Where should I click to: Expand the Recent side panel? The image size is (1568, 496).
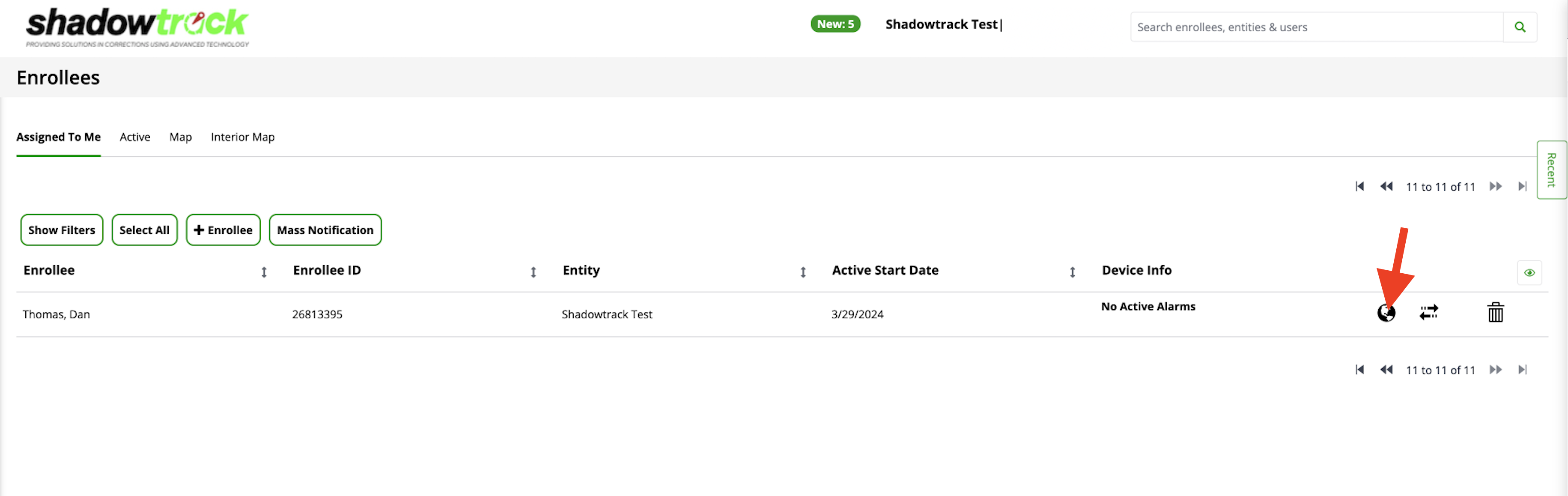click(x=1551, y=170)
